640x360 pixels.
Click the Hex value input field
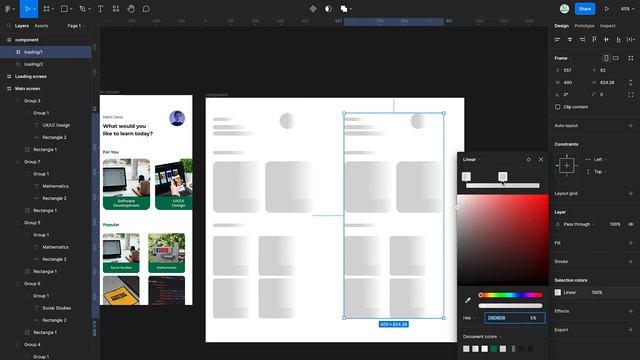pyautogui.click(x=506, y=318)
